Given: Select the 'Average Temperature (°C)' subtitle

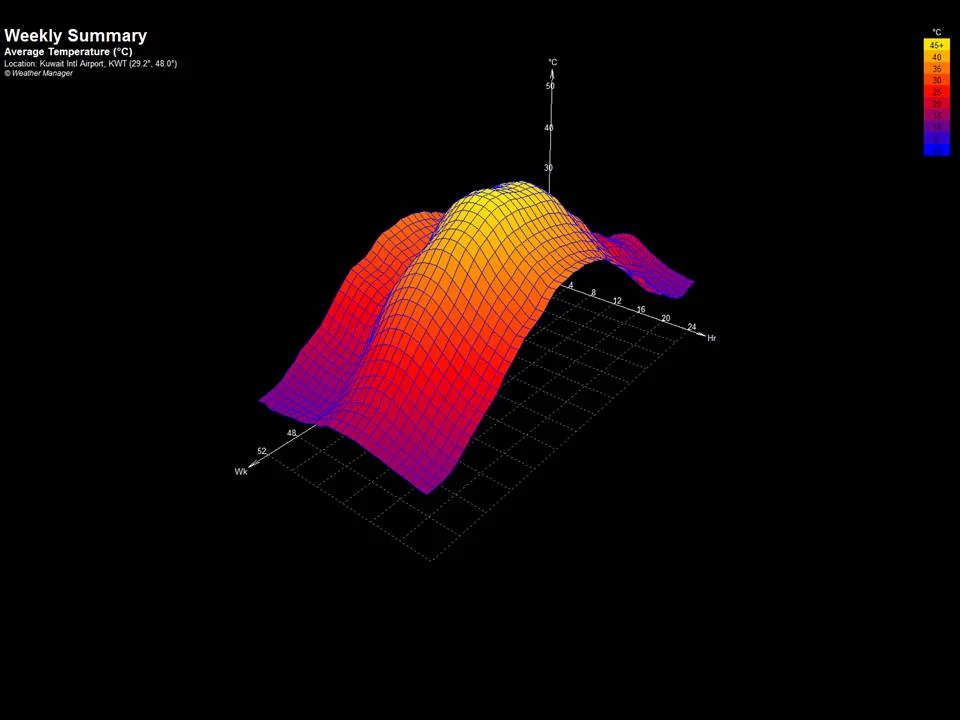Looking at the screenshot, I should click(x=68, y=52).
